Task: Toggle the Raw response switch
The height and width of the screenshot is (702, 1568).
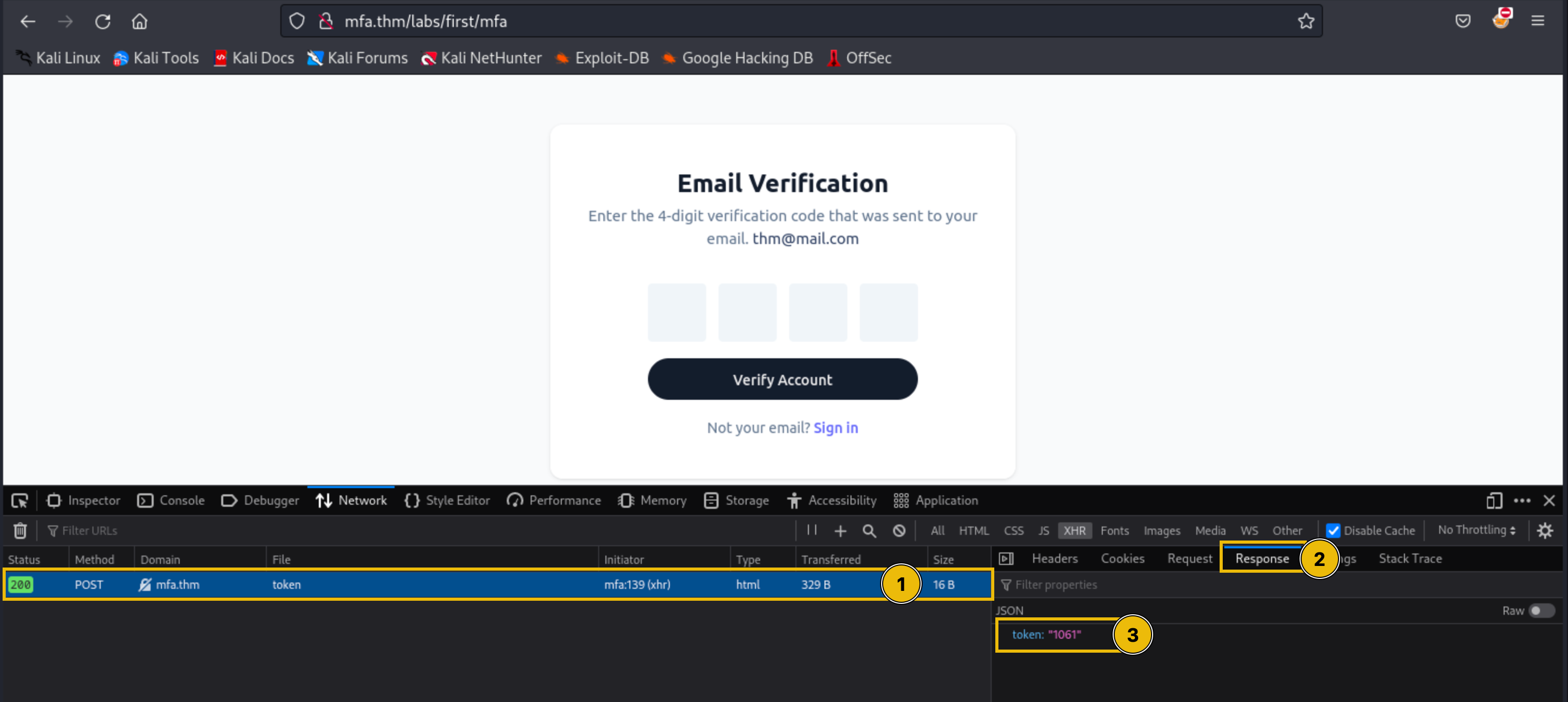Action: (1541, 610)
